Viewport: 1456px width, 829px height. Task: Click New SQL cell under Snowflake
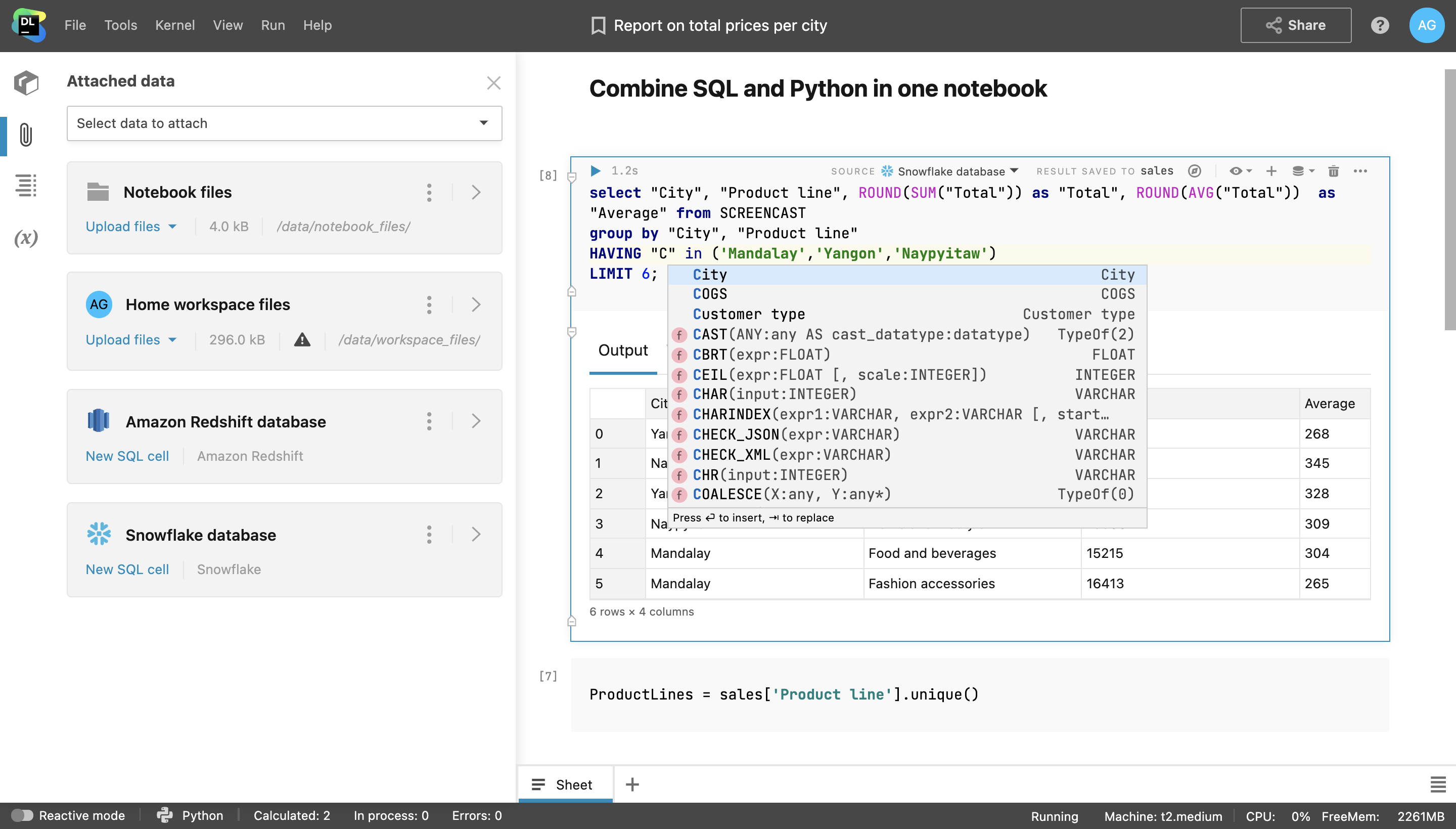coord(127,568)
